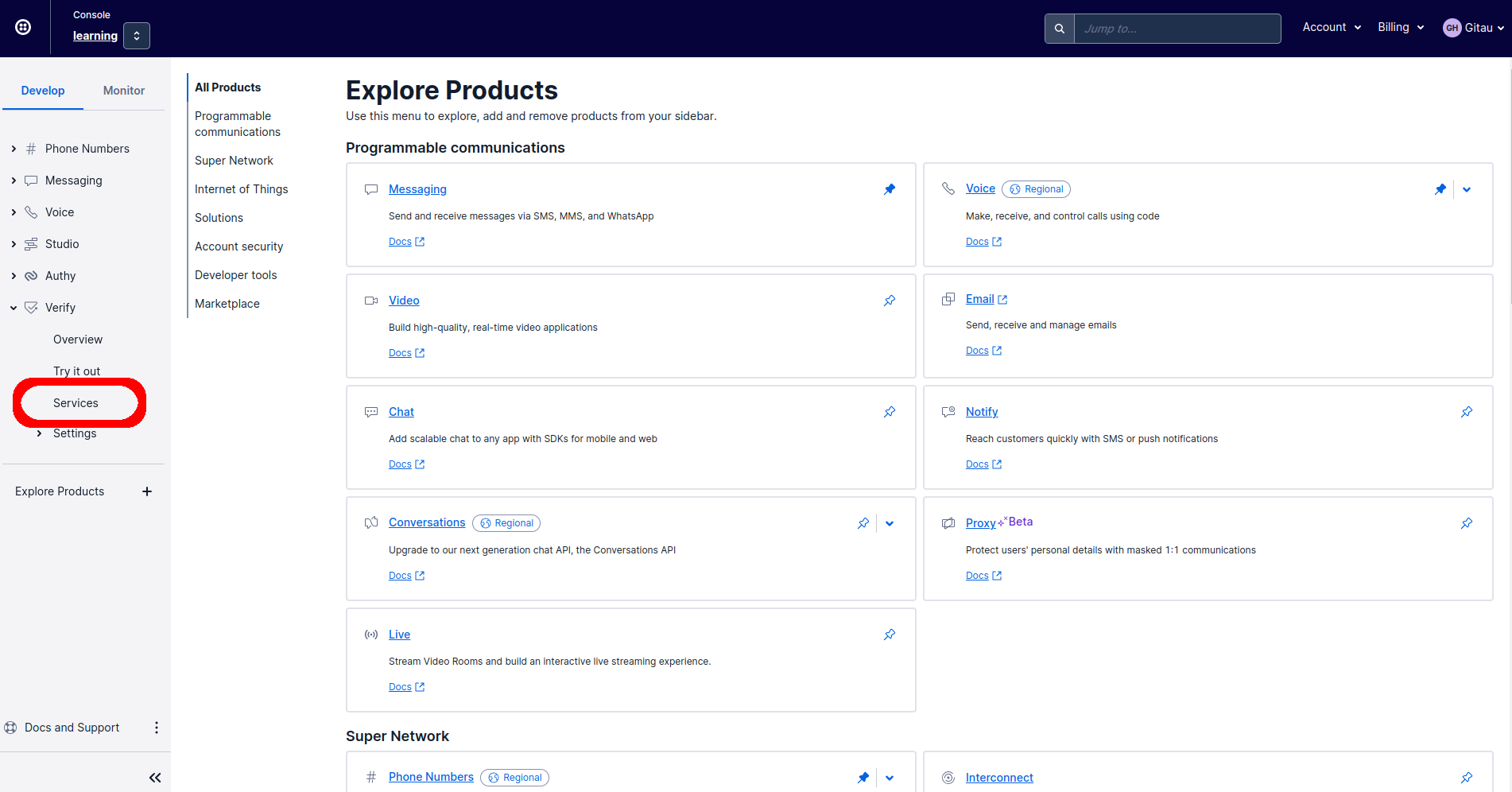Expand the Authy sidebar section
The height and width of the screenshot is (792, 1512).
[x=14, y=276]
